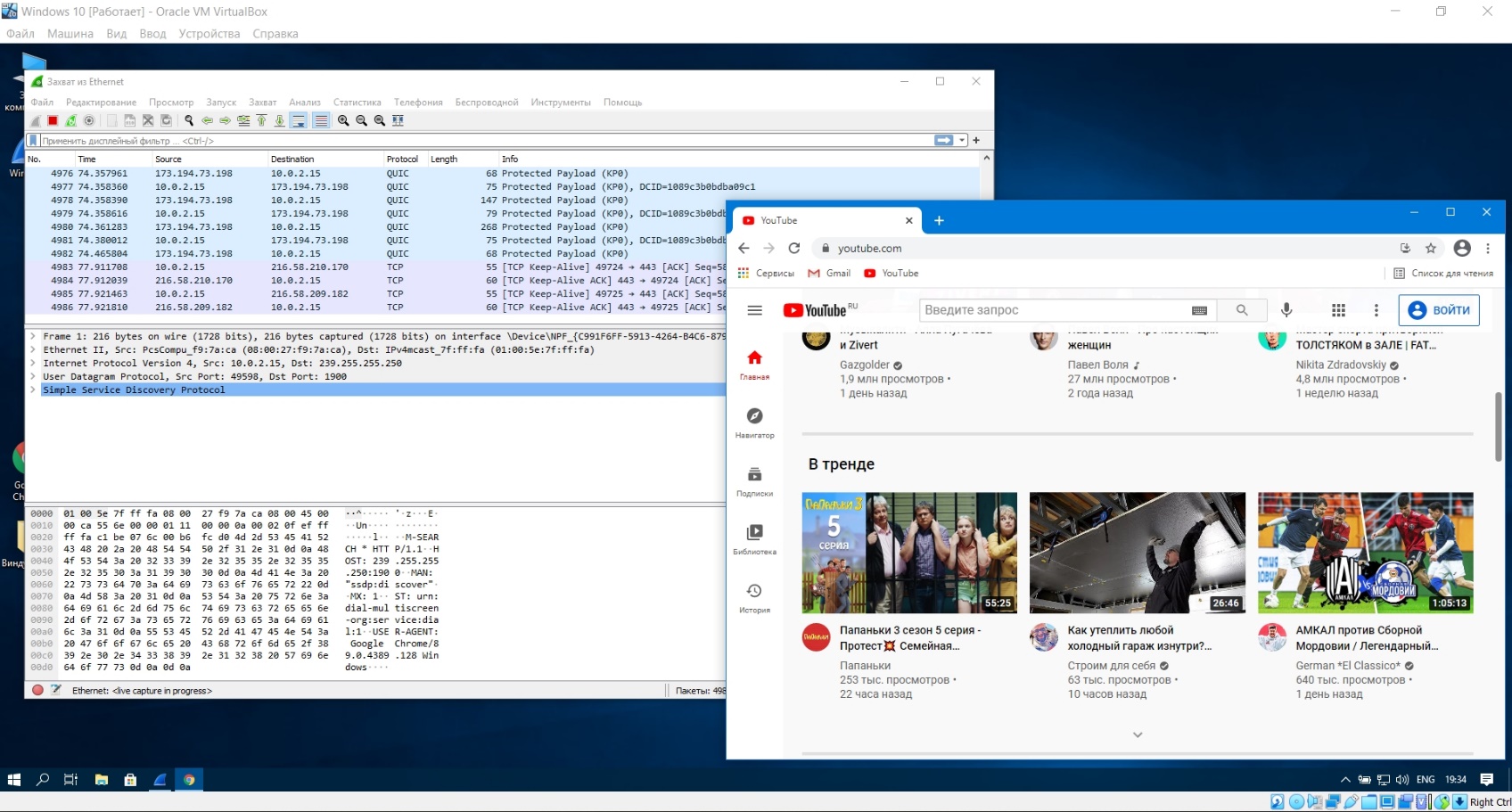Click the display filter input field in Wireshark
Screen dimensions: 1512x812
486,141
